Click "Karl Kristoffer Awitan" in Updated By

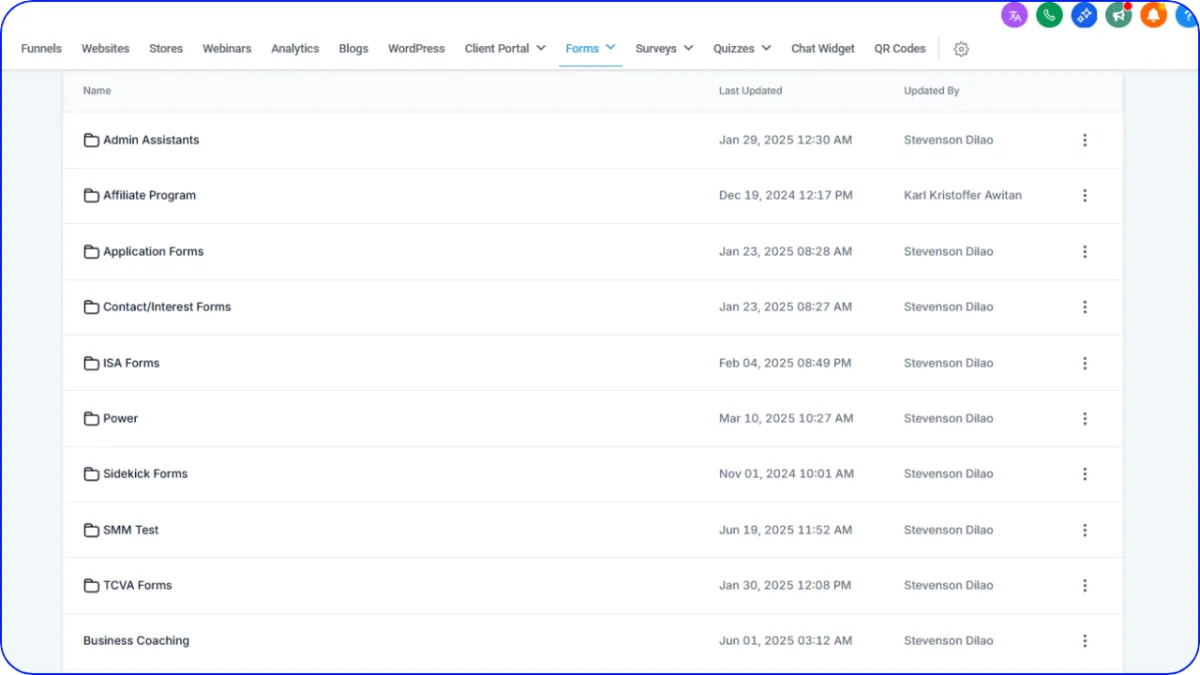click(x=963, y=196)
